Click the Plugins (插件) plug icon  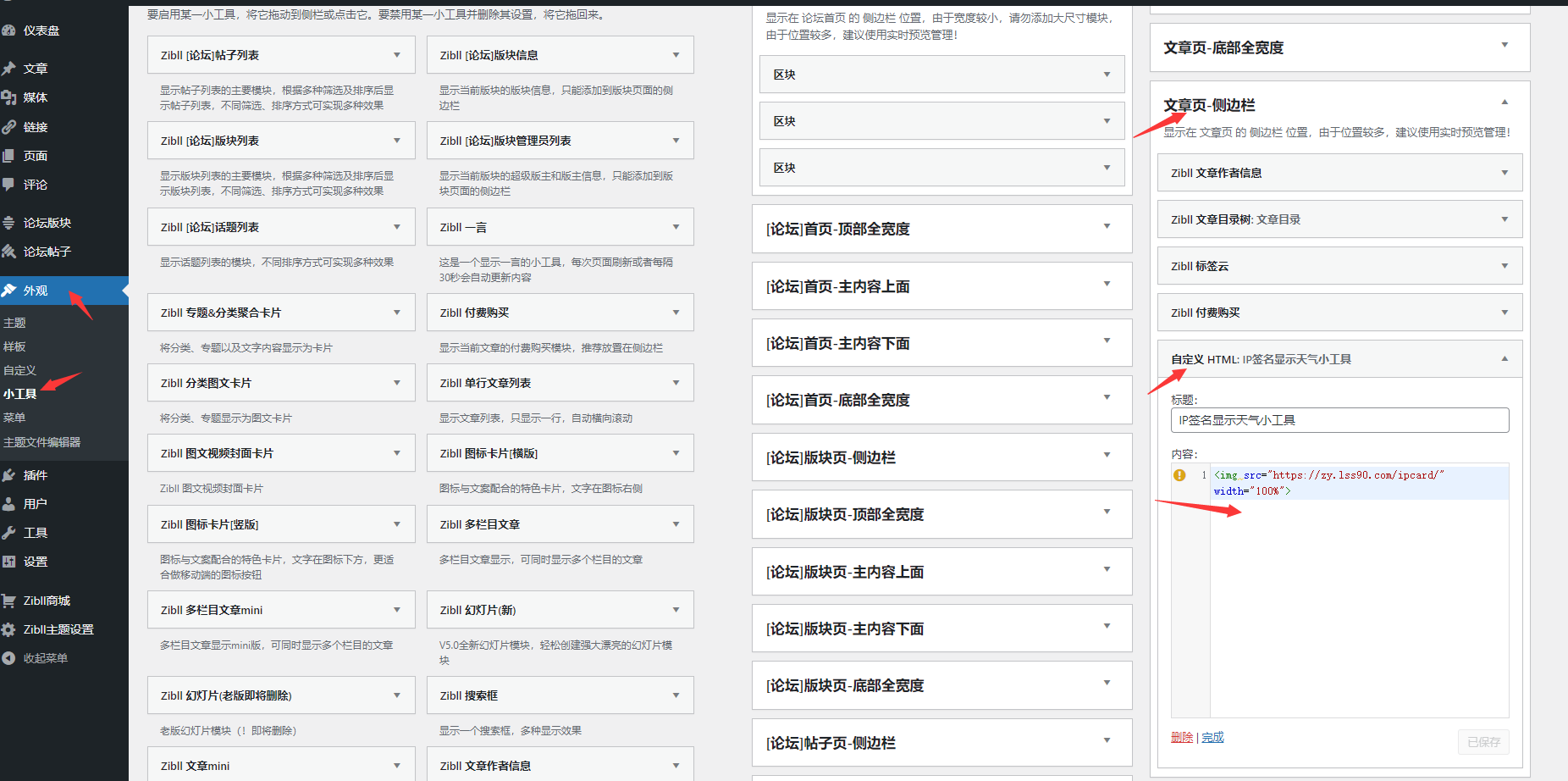click(x=9, y=475)
